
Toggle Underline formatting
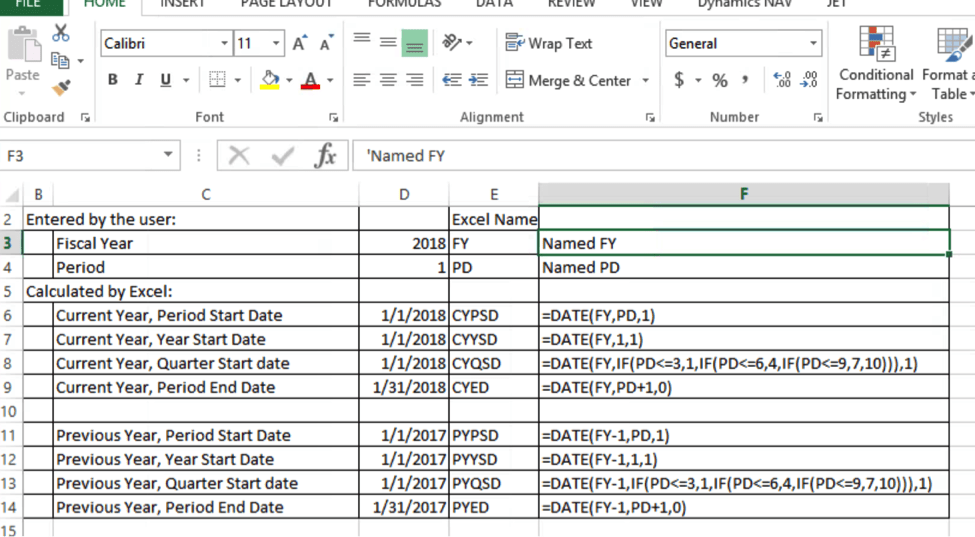point(165,80)
